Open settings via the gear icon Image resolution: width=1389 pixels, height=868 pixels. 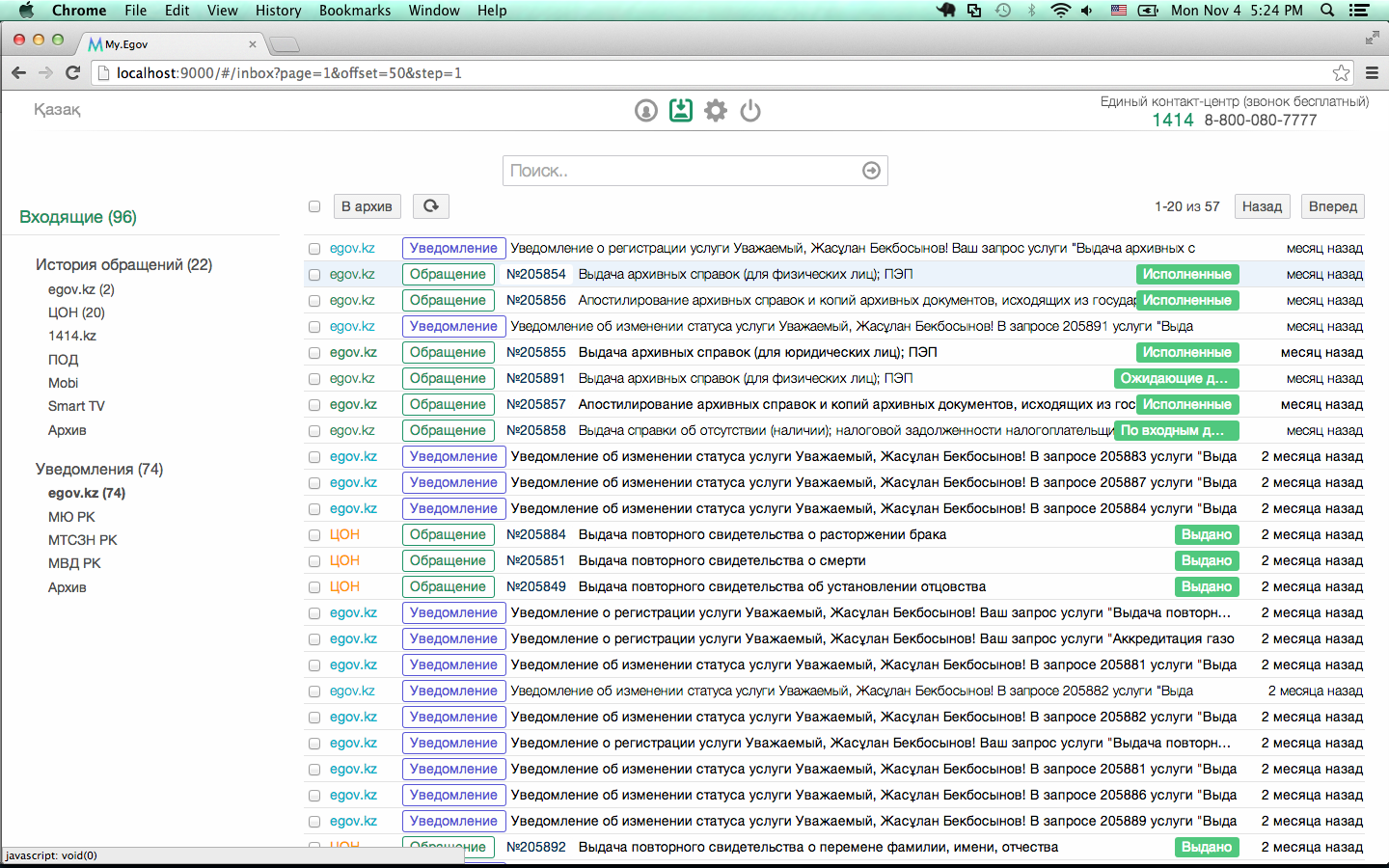pyautogui.click(x=716, y=111)
